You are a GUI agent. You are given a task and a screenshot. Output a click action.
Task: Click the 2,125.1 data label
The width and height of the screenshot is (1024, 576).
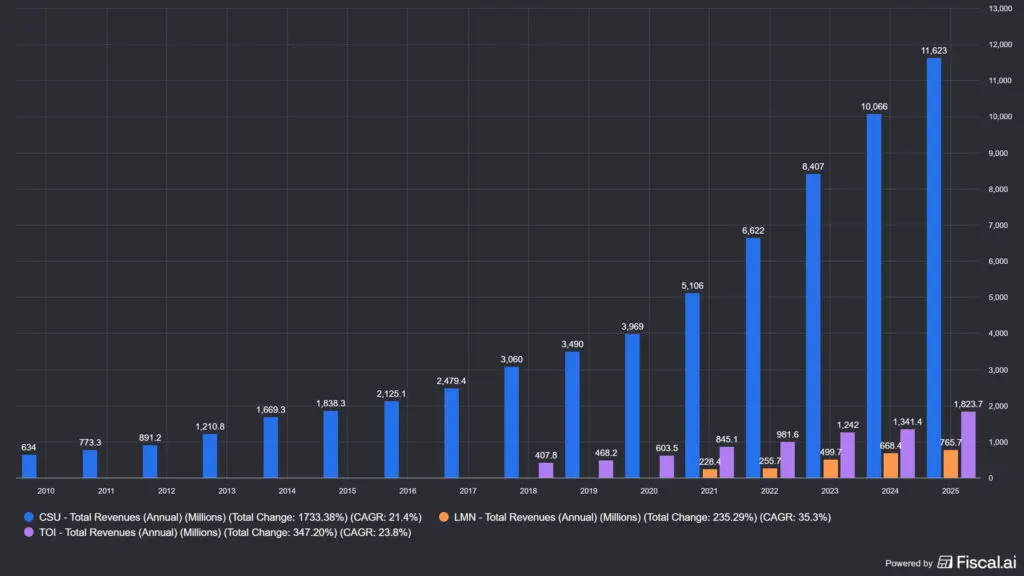click(x=391, y=394)
